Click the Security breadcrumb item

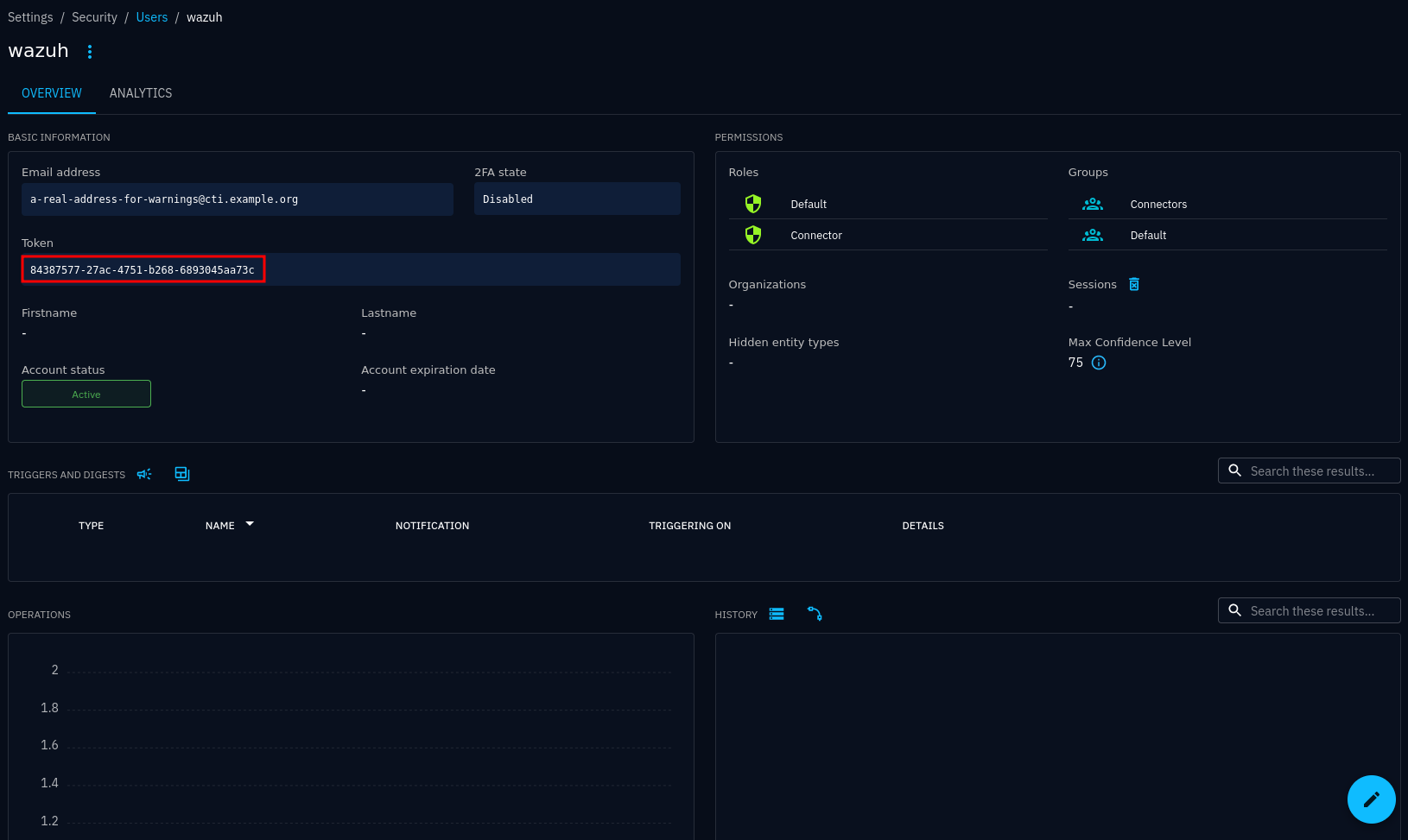click(94, 17)
